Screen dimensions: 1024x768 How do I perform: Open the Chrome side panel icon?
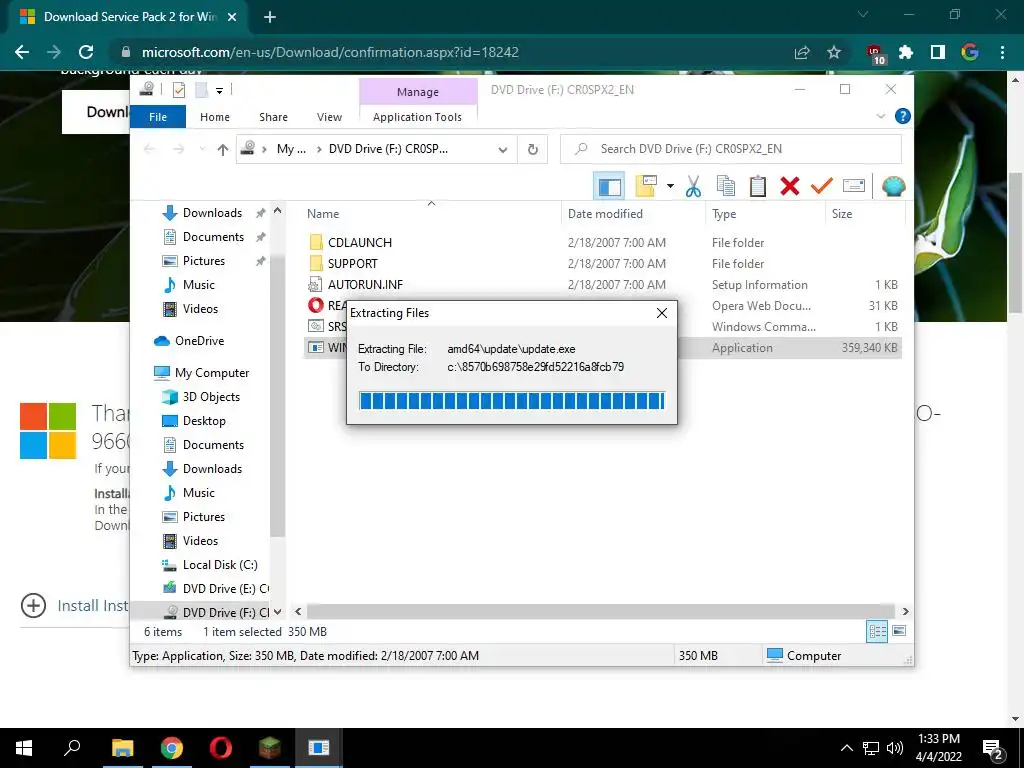tap(938, 52)
